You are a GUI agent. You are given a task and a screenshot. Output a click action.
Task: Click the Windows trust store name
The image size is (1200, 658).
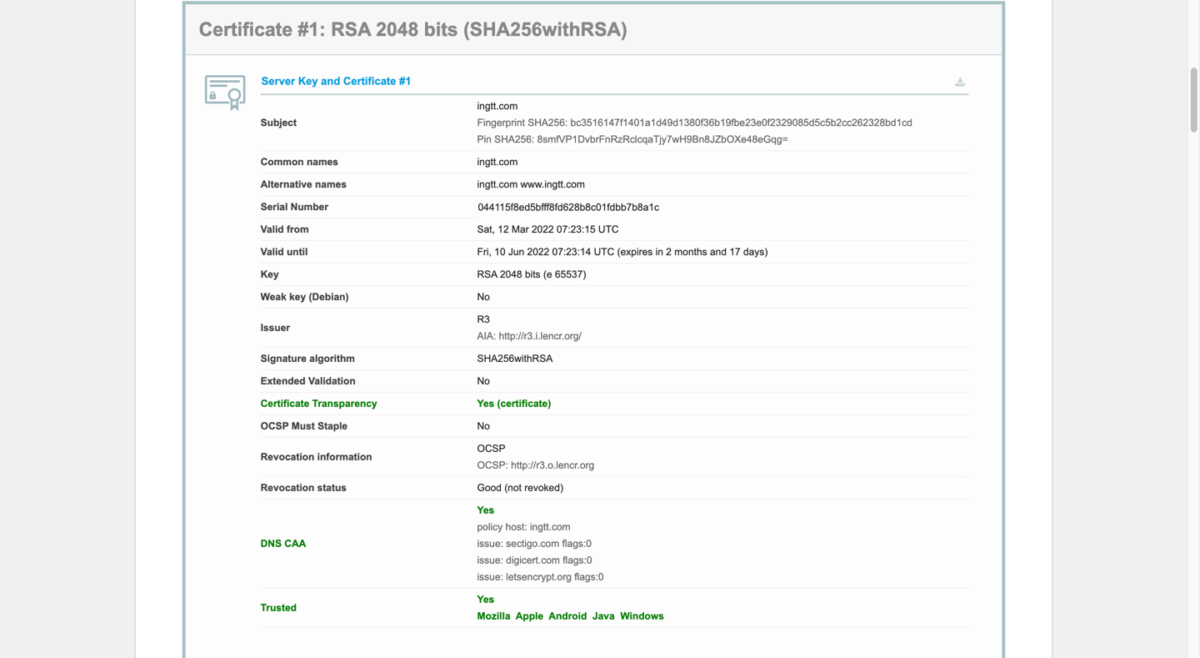(642, 616)
